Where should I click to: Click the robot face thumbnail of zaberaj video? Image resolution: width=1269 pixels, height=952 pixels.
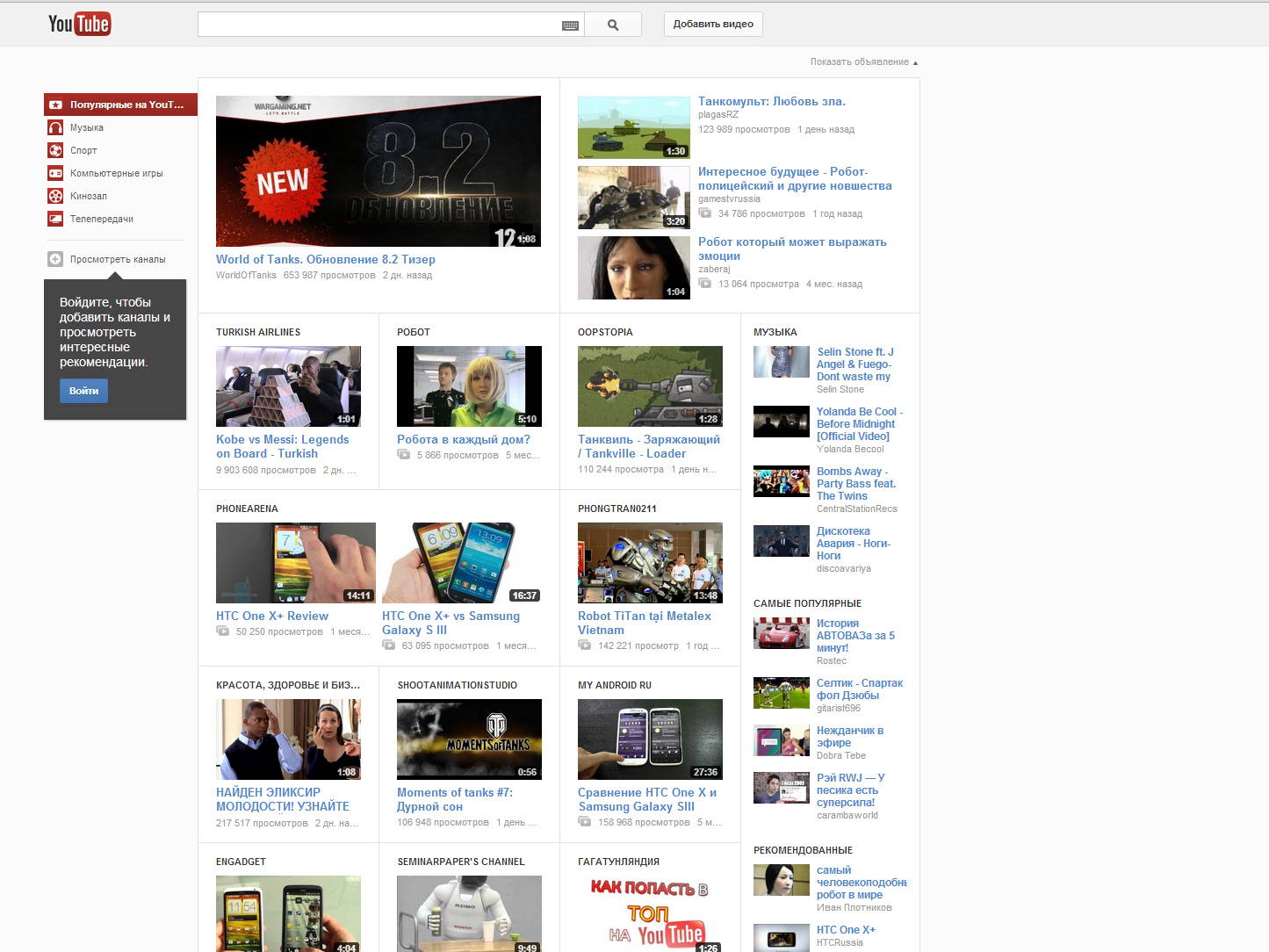634,268
